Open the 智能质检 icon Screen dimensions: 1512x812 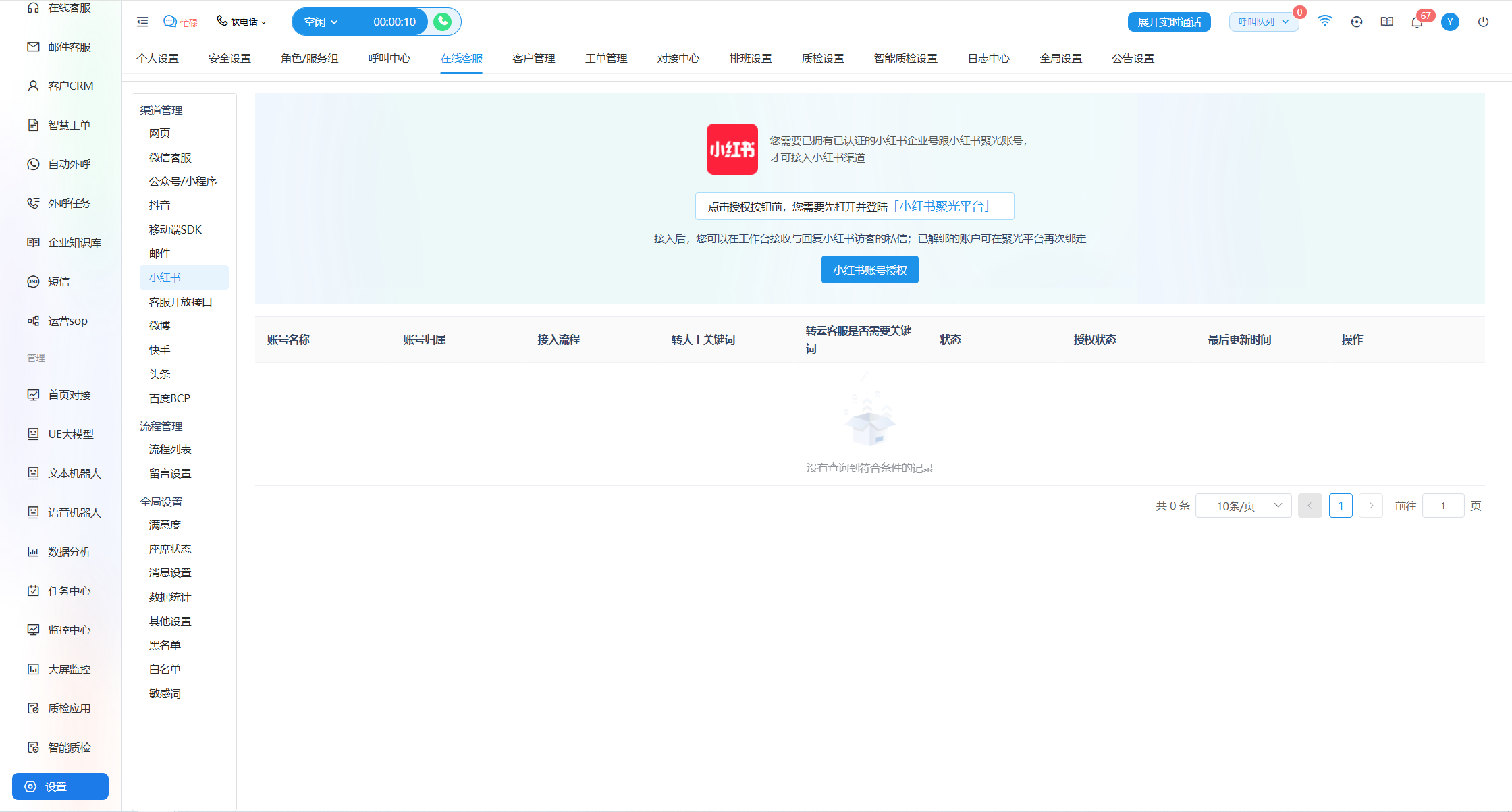33,748
